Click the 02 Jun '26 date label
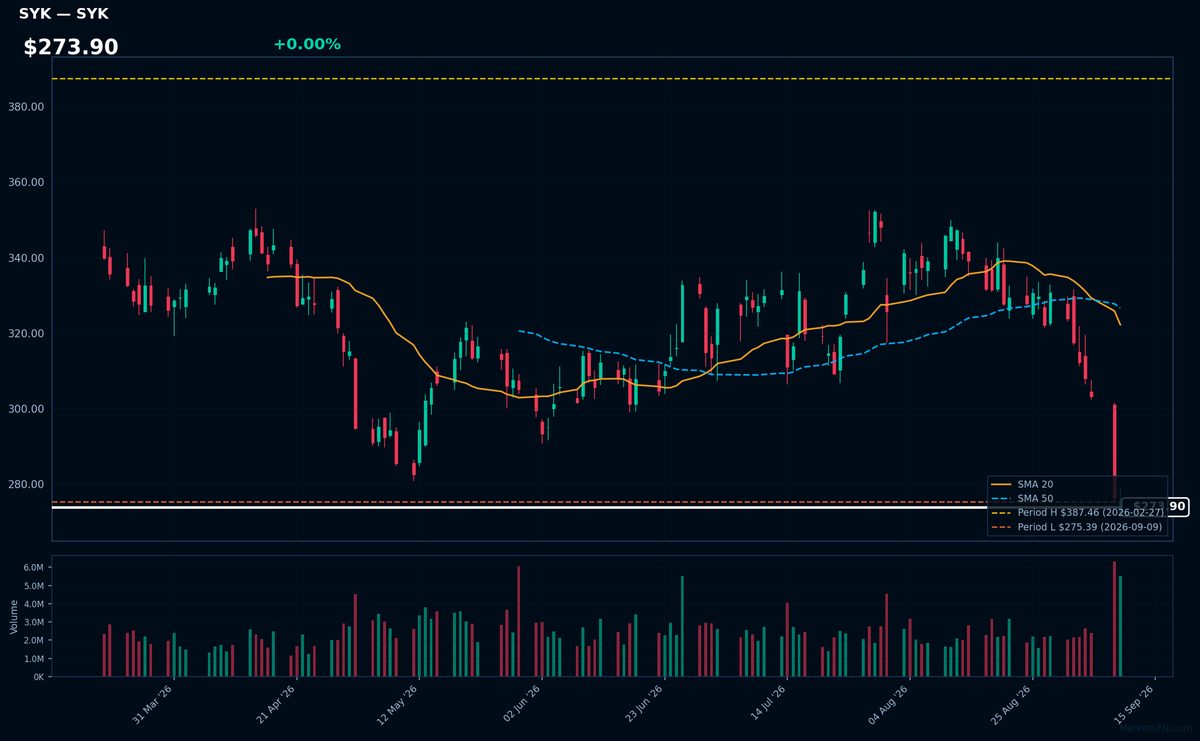Screen dimensions: 1200x741 (x=521, y=704)
